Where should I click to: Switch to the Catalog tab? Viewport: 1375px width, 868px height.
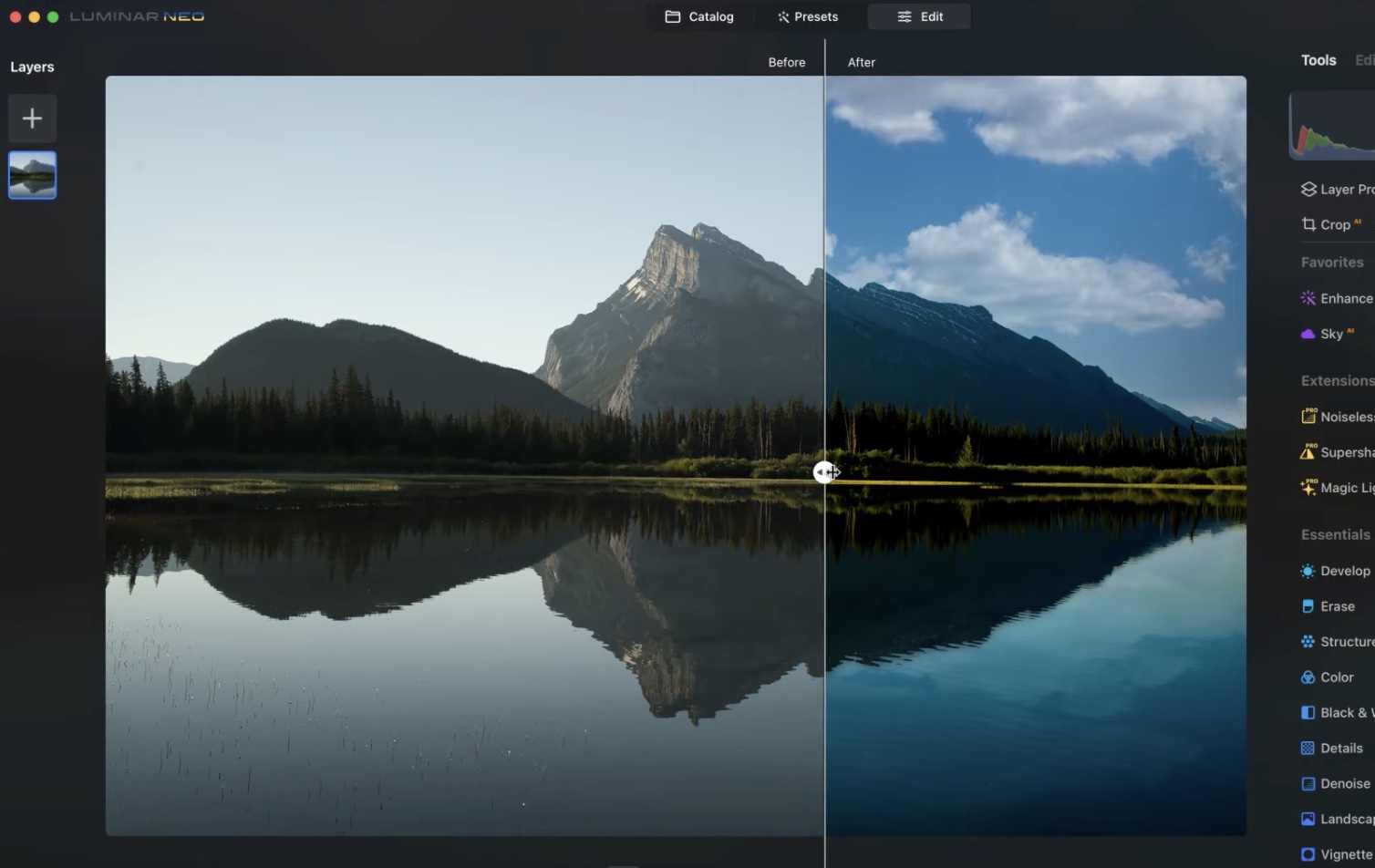coord(699,16)
